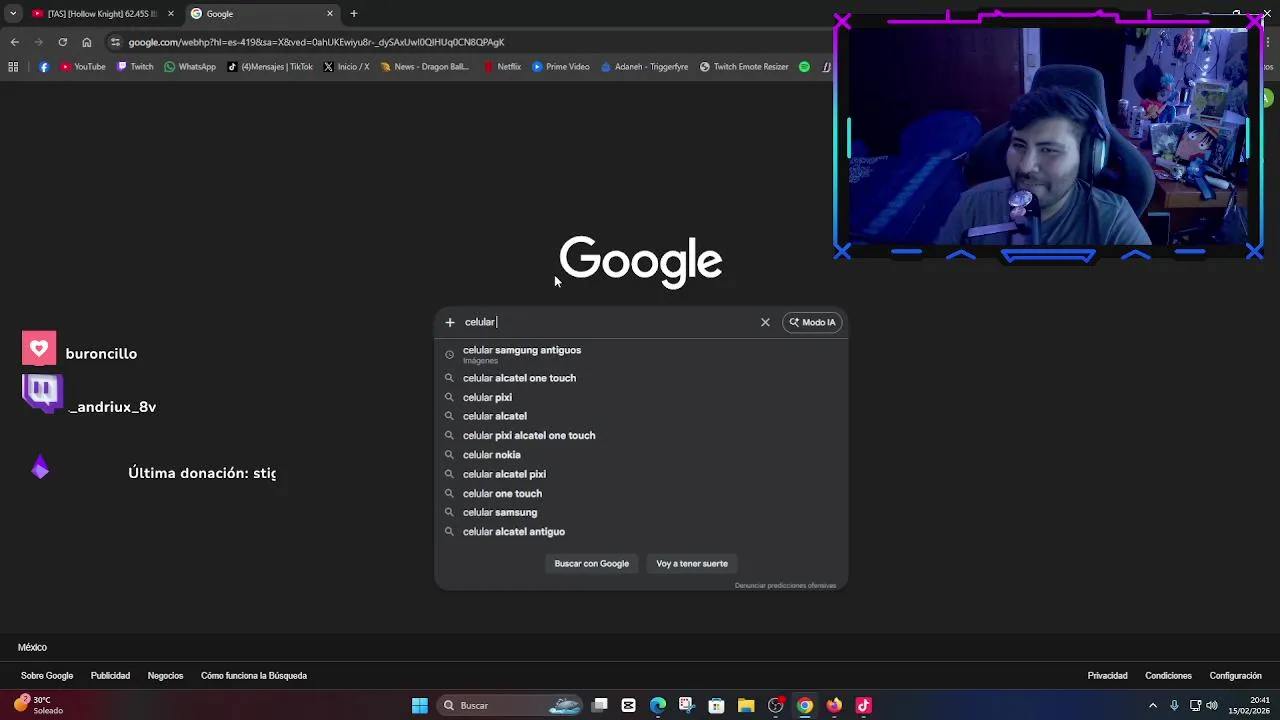This screenshot has width=1280, height=720.
Task: Open the apps grid in bookmarks bar
Action: (13, 67)
